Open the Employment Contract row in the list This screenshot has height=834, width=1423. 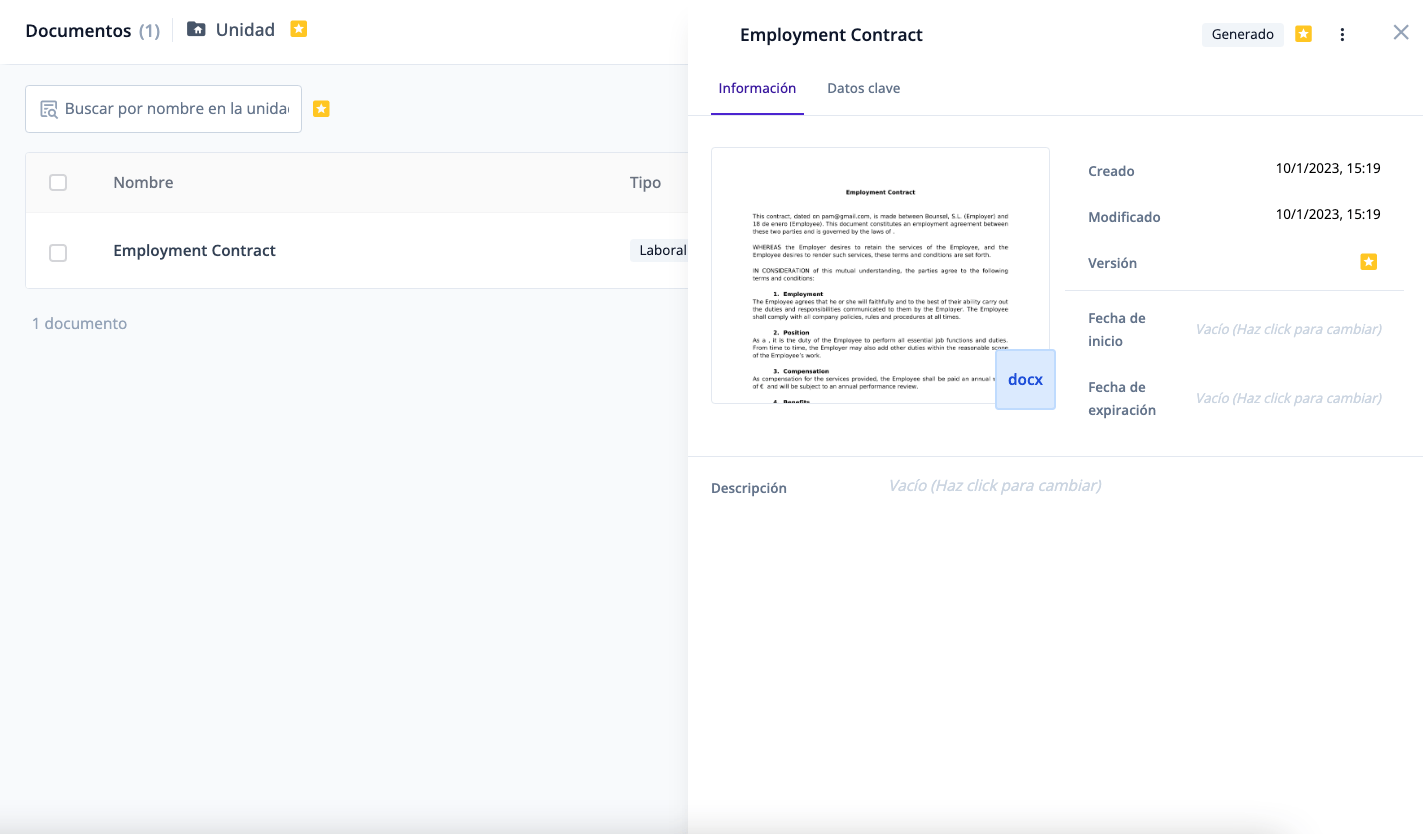coord(194,251)
